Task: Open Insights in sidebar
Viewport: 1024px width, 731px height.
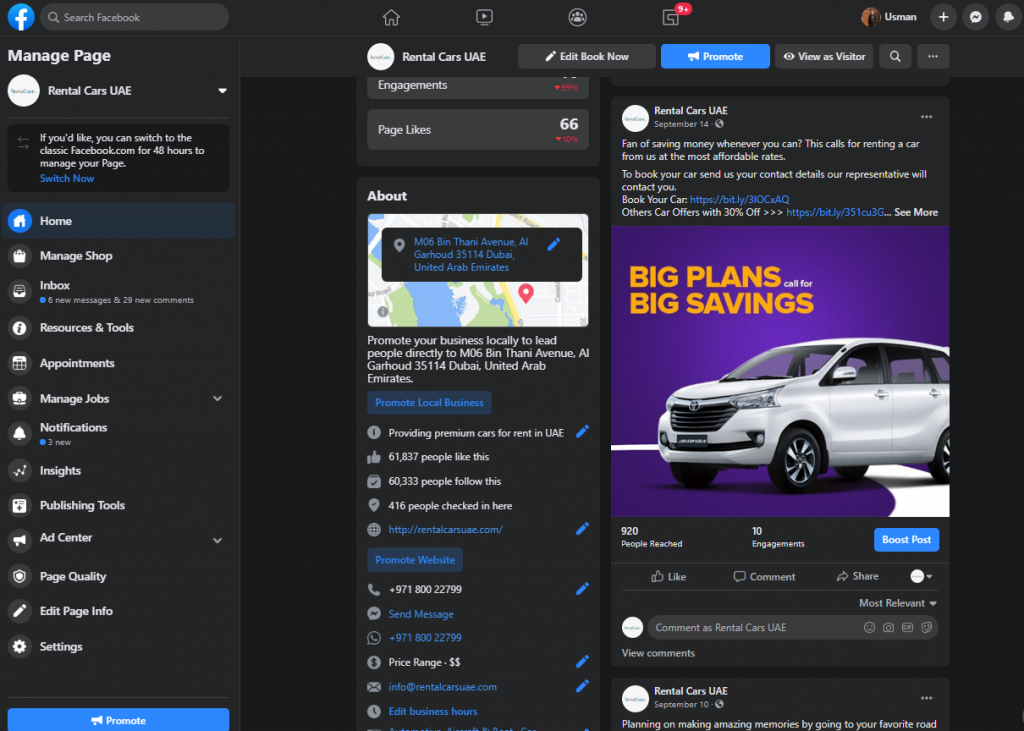Action: point(119,470)
